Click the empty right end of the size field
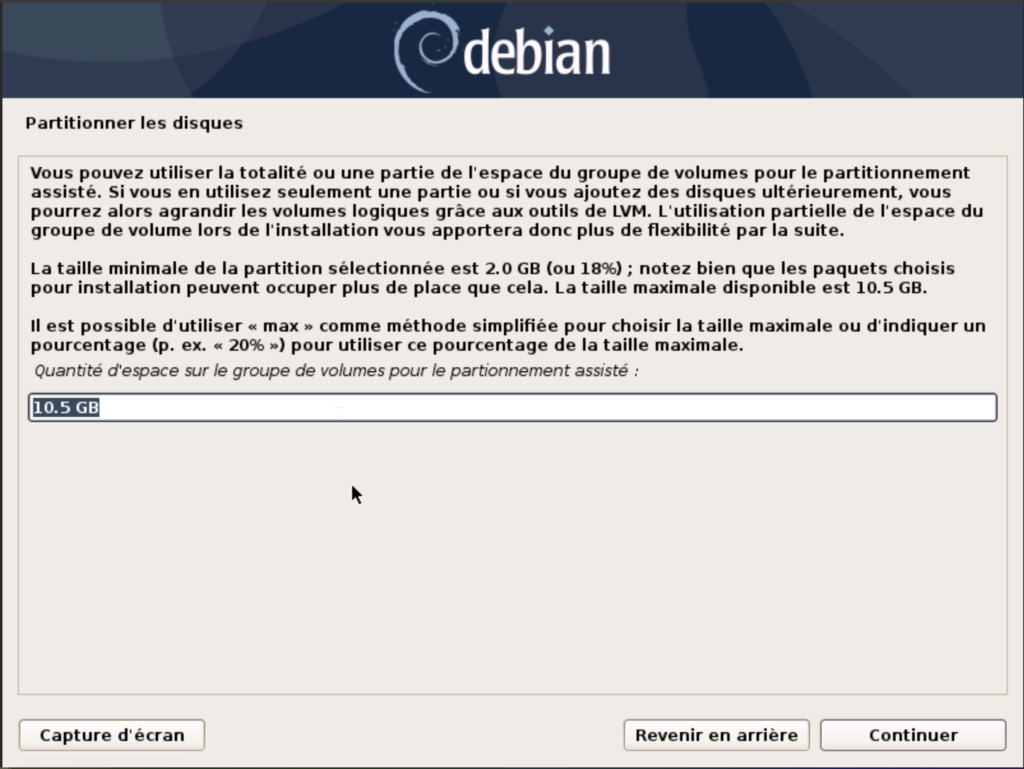The width and height of the screenshot is (1024, 769). (x=900, y=408)
